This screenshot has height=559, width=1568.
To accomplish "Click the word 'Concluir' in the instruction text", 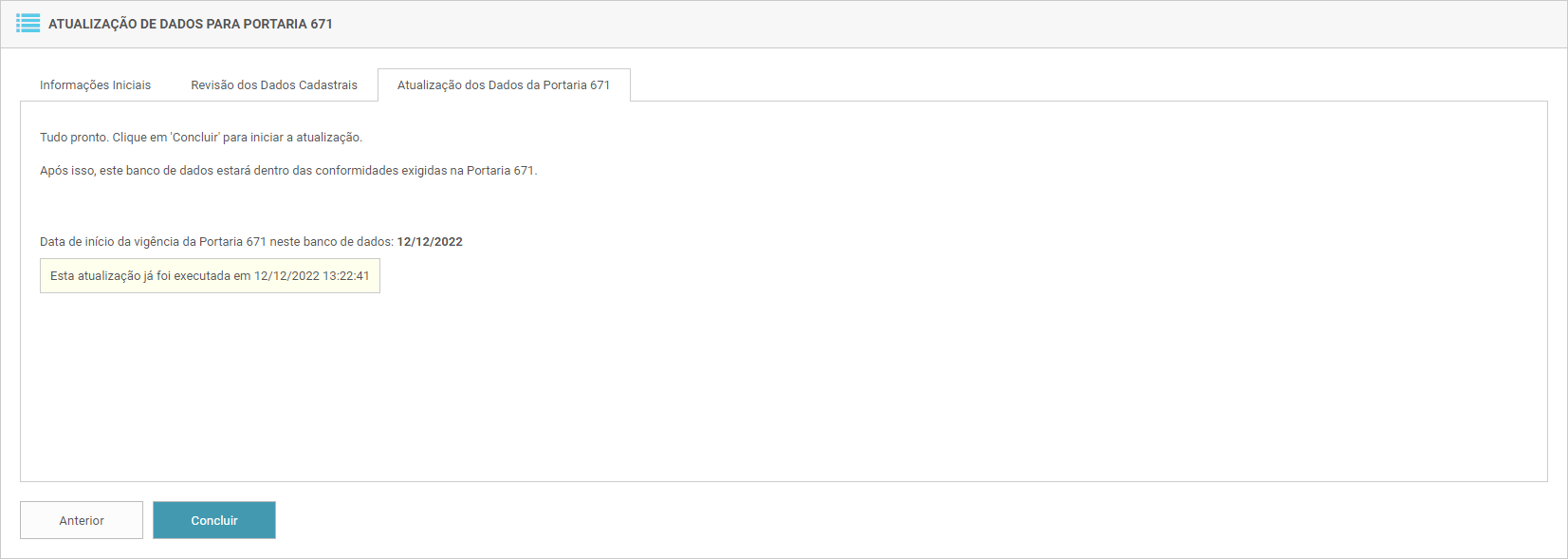I will tap(195, 138).
